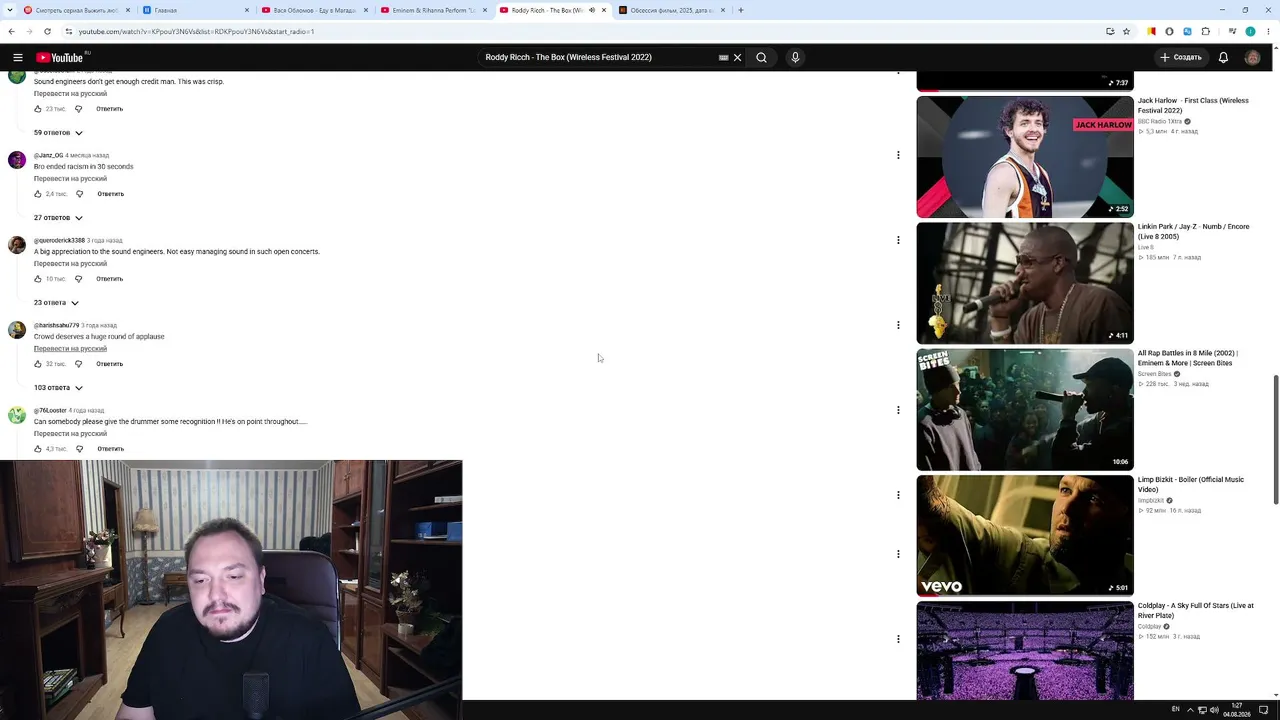The width and height of the screenshot is (1280, 720).
Task: Switch to the 'Eminem & Rihanna Perform' tab
Action: (x=435, y=10)
